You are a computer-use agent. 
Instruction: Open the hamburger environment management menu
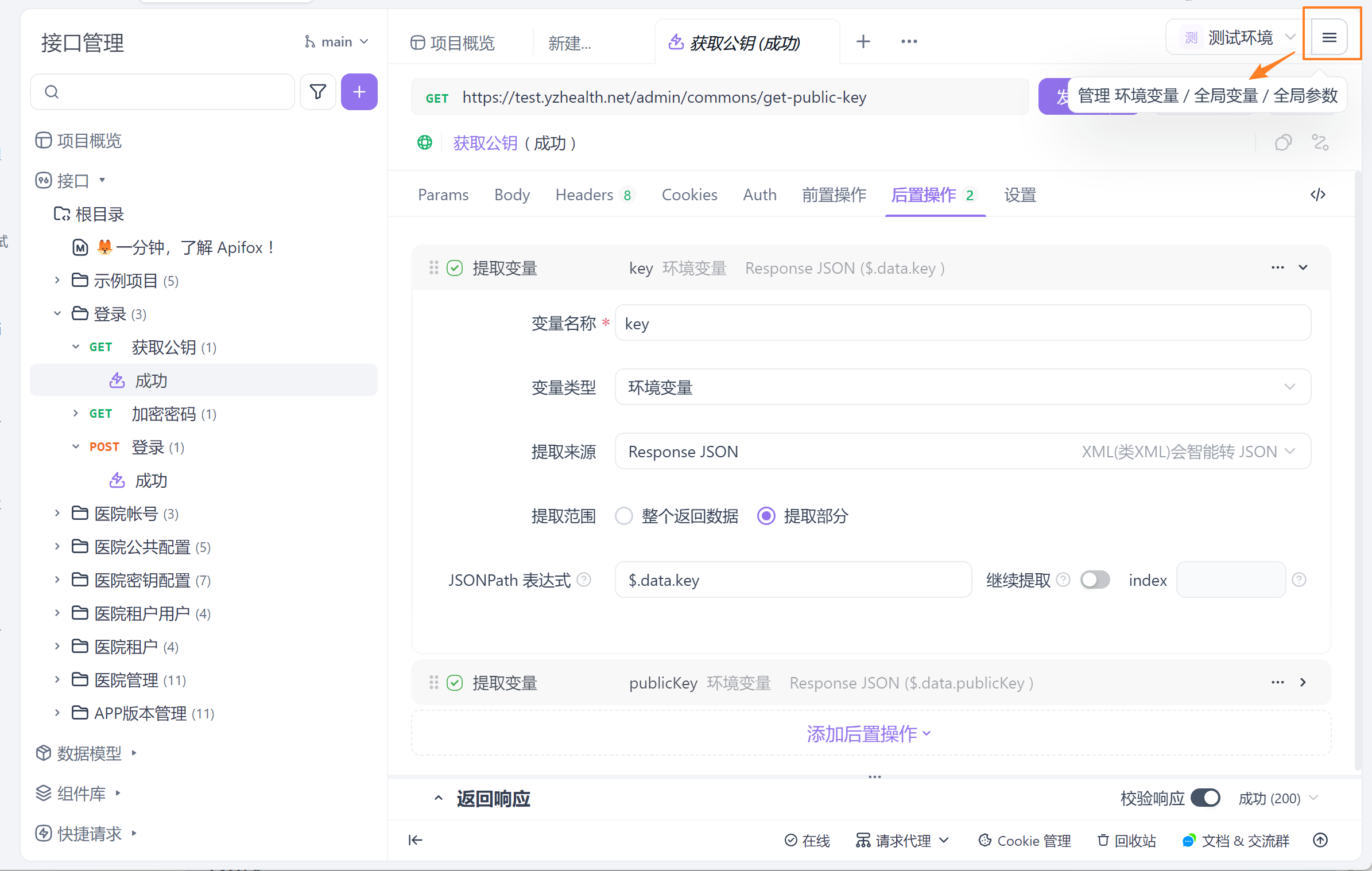[1329, 38]
